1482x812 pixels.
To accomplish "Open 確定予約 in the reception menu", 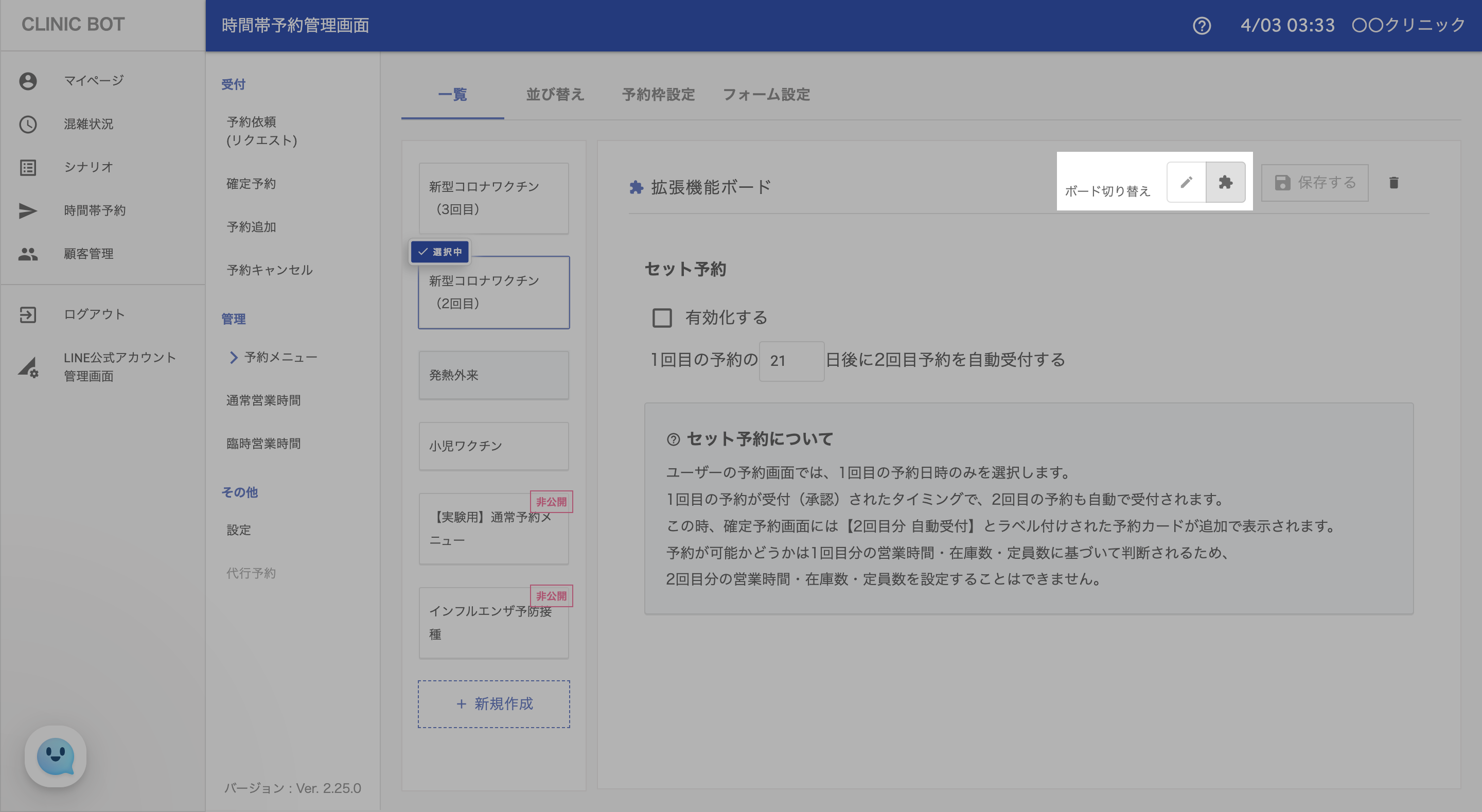I will 251,184.
